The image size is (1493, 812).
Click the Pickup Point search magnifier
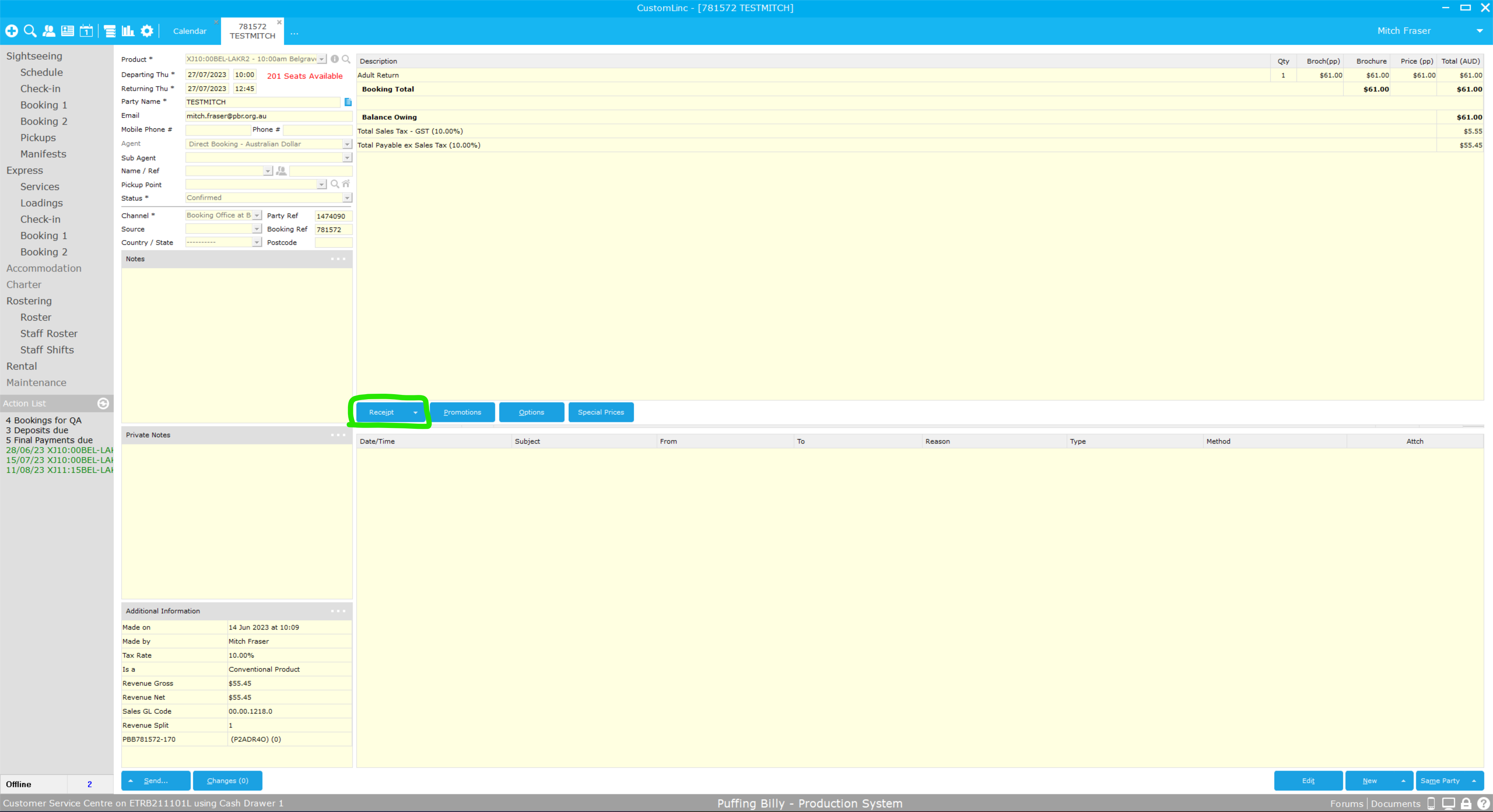[x=334, y=184]
